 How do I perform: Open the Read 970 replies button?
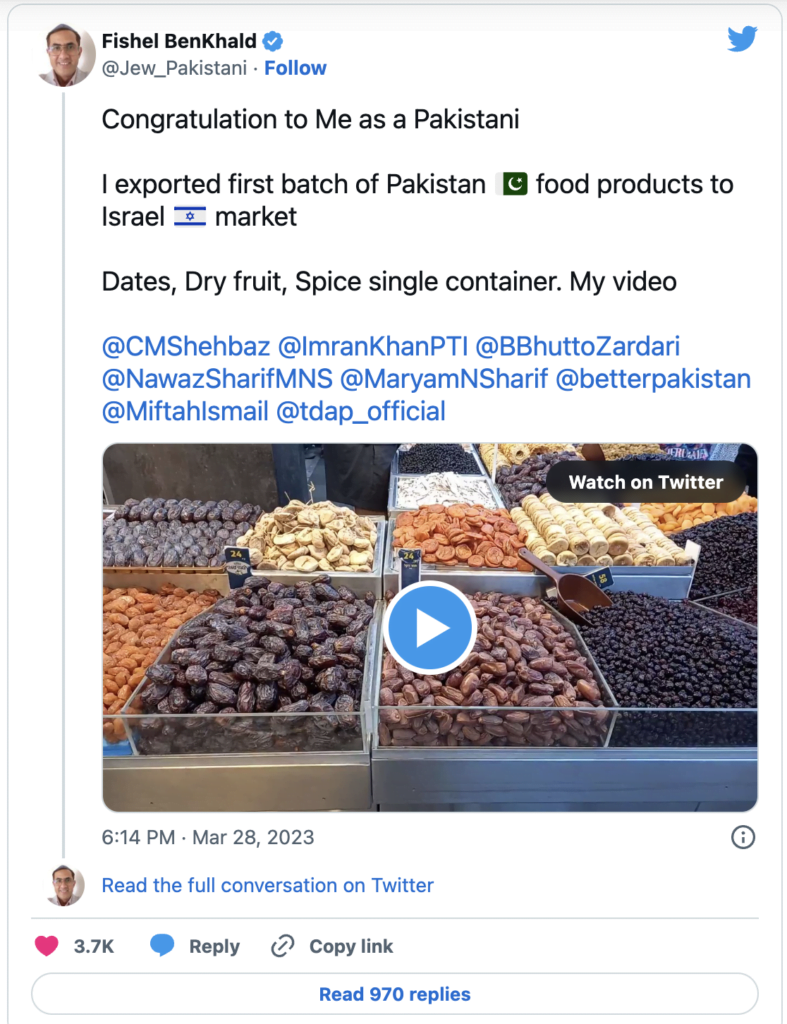coord(394,994)
